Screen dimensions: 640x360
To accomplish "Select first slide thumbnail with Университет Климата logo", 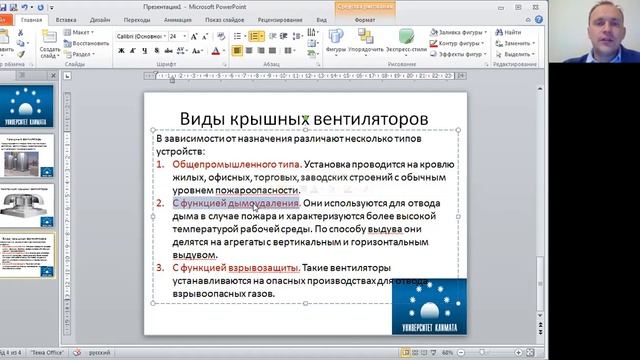I will point(27,106).
